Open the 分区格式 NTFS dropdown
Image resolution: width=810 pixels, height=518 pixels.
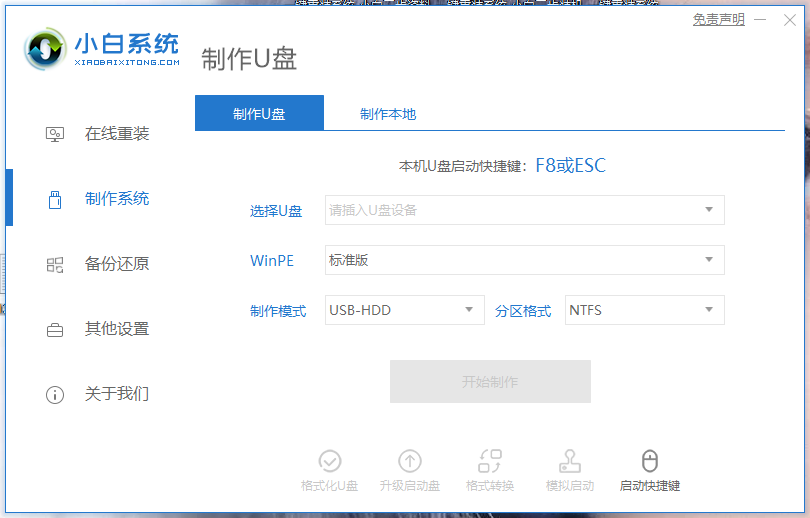tap(645, 310)
